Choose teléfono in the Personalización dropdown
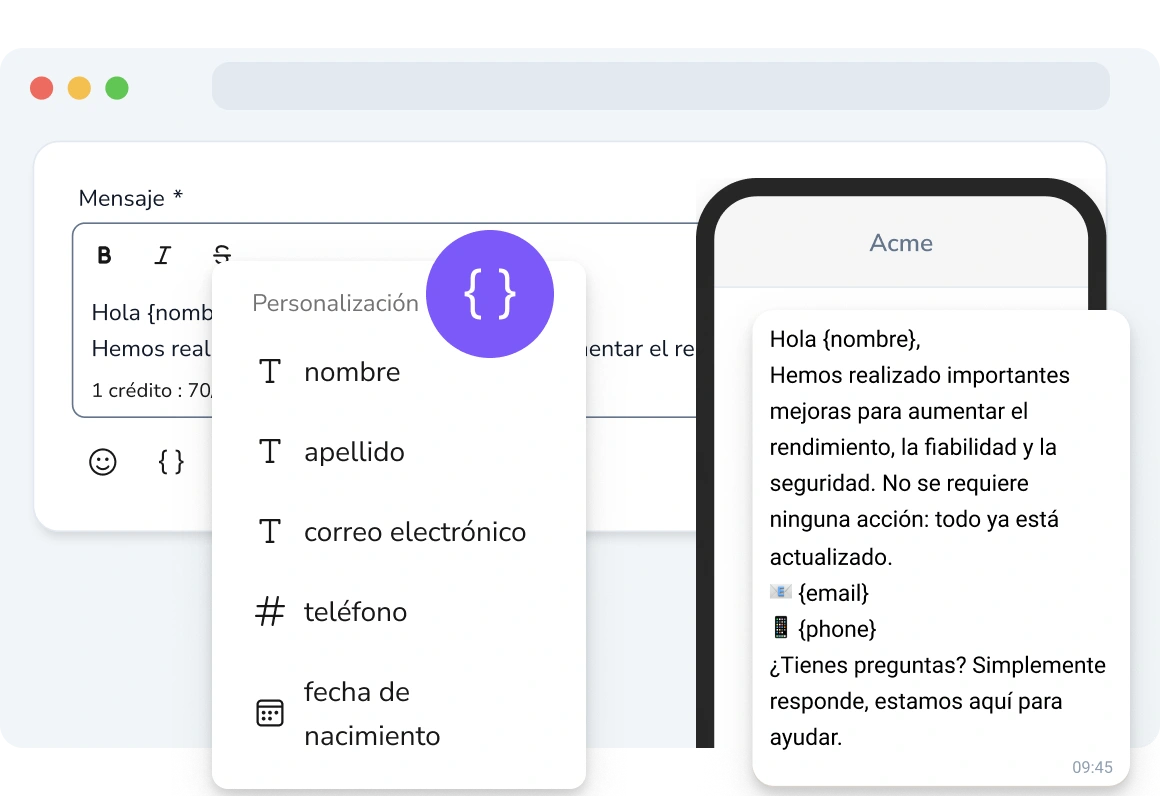The width and height of the screenshot is (1160, 796). [x=355, y=612]
